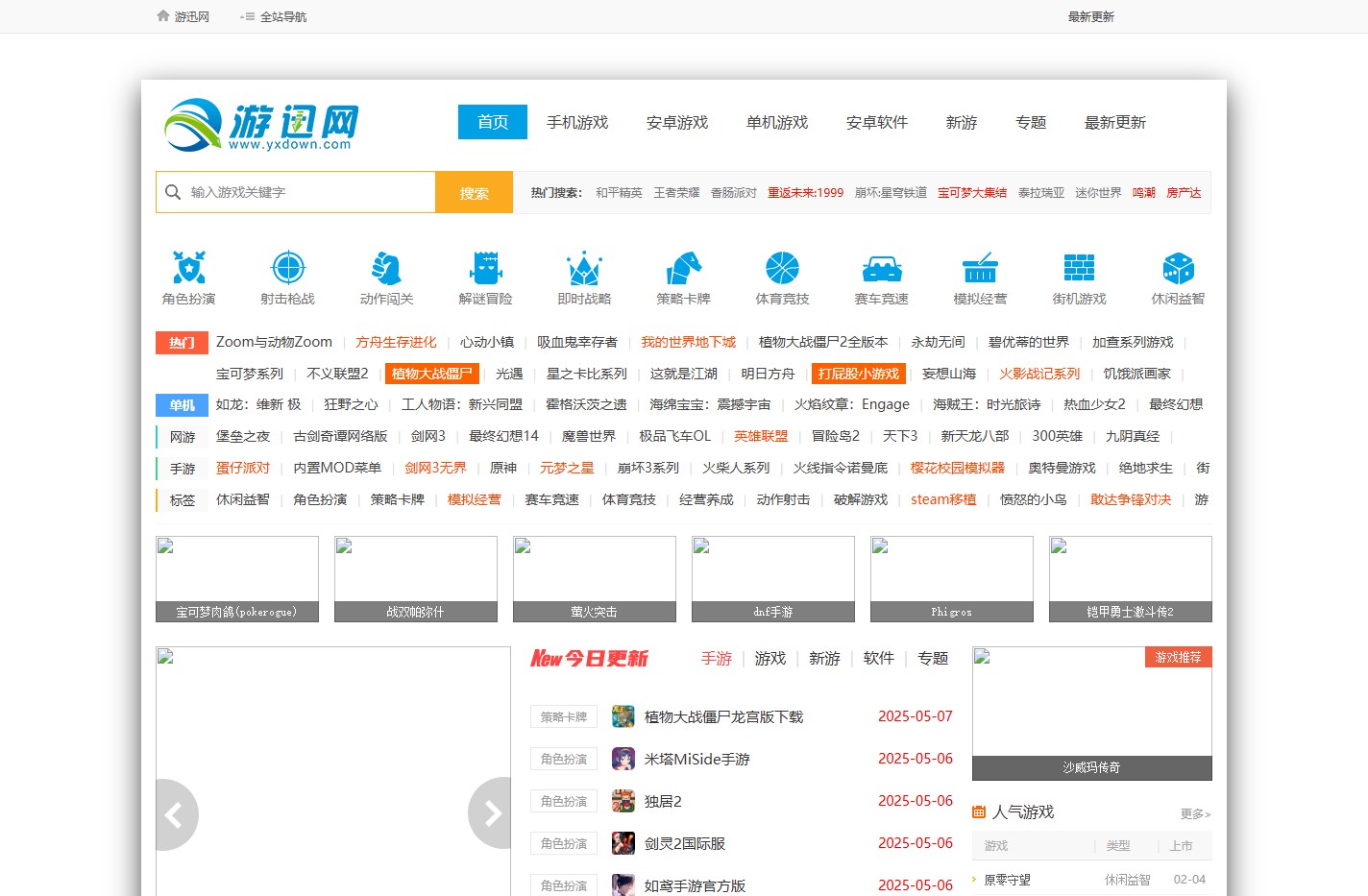Image resolution: width=1368 pixels, height=896 pixels.
Task: Open the 即时战略 category icon
Action: click(x=585, y=268)
